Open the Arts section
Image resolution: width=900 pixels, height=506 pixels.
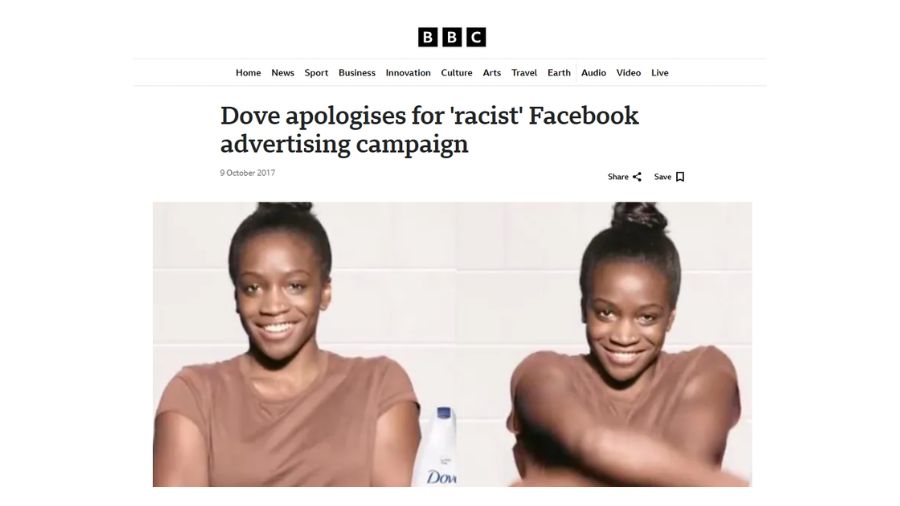[491, 73]
